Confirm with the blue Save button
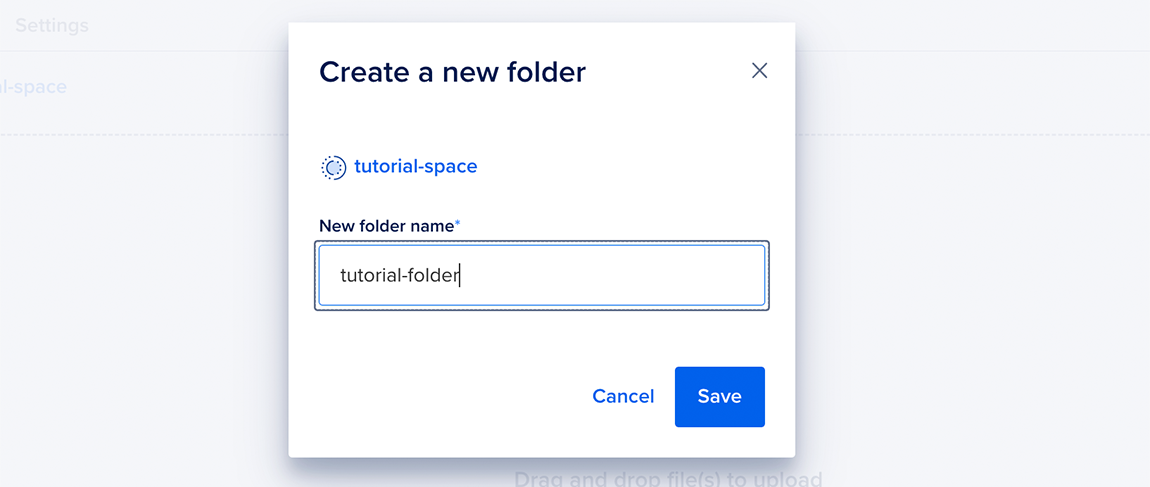1150x487 pixels. 719,396
